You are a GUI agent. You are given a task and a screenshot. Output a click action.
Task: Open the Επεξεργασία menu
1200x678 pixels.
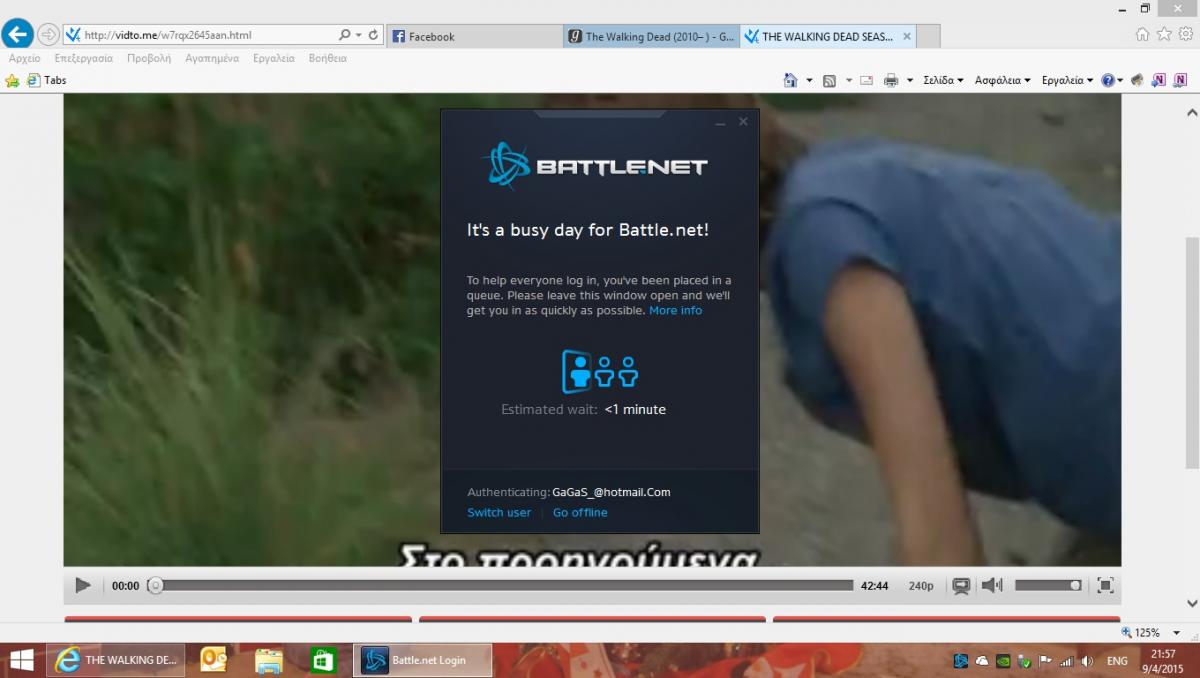(84, 58)
